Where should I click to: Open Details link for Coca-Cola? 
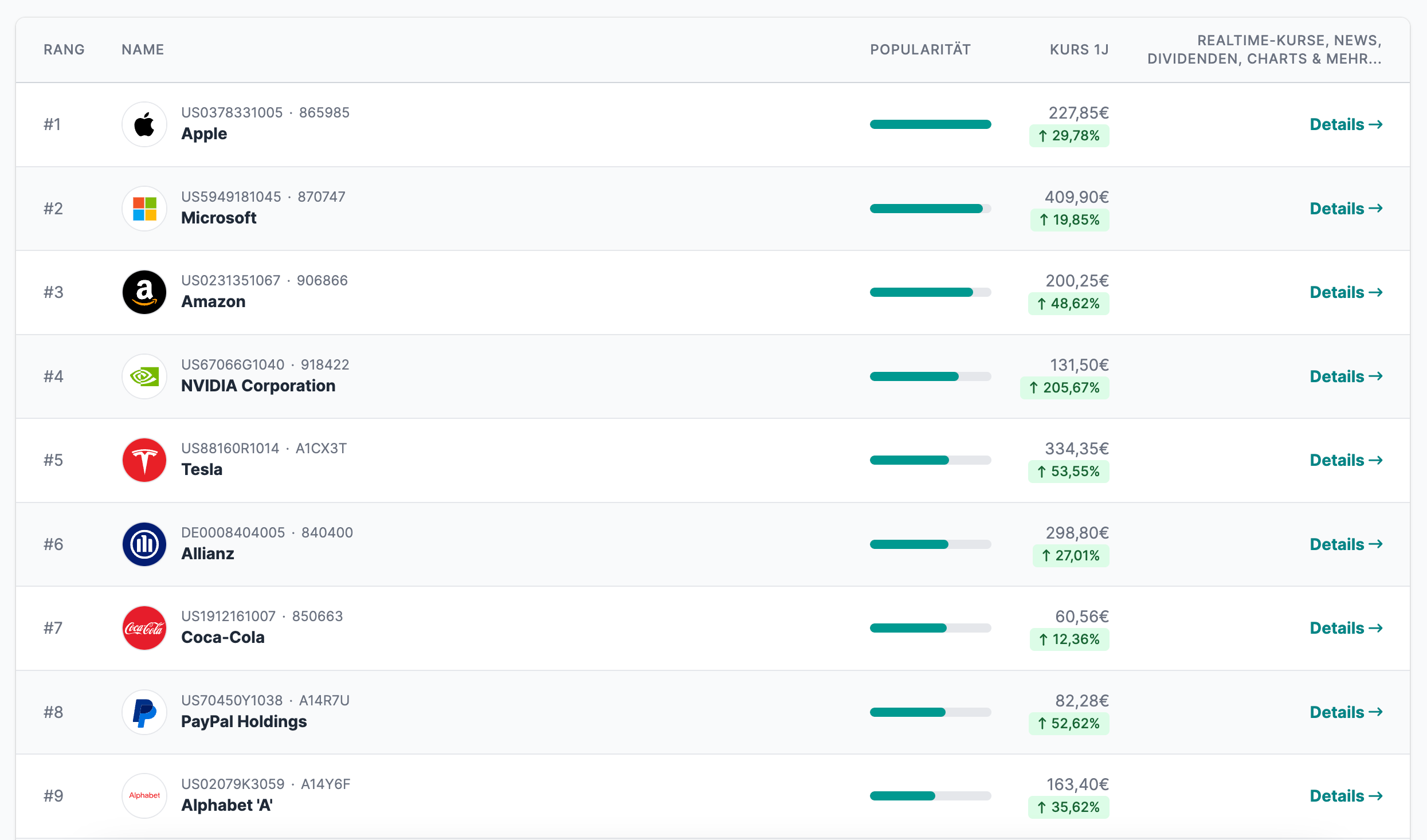1346,628
